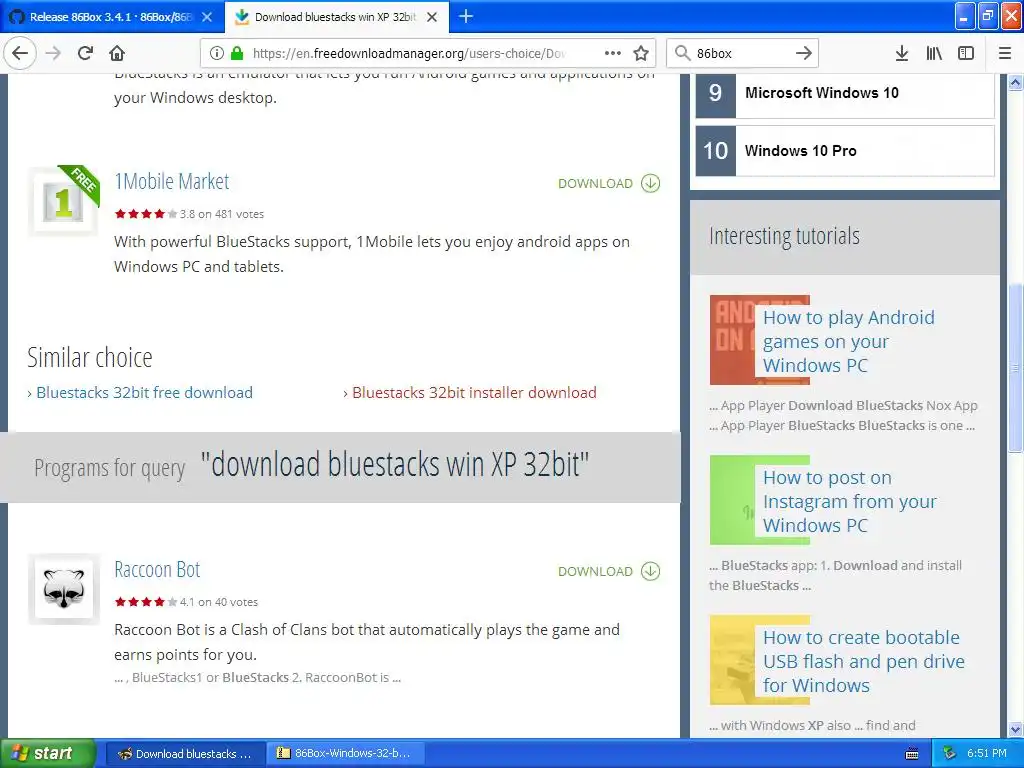Viewport: 1024px width, 768px height.
Task: Open the Windows XP start menu
Action: [47, 753]
